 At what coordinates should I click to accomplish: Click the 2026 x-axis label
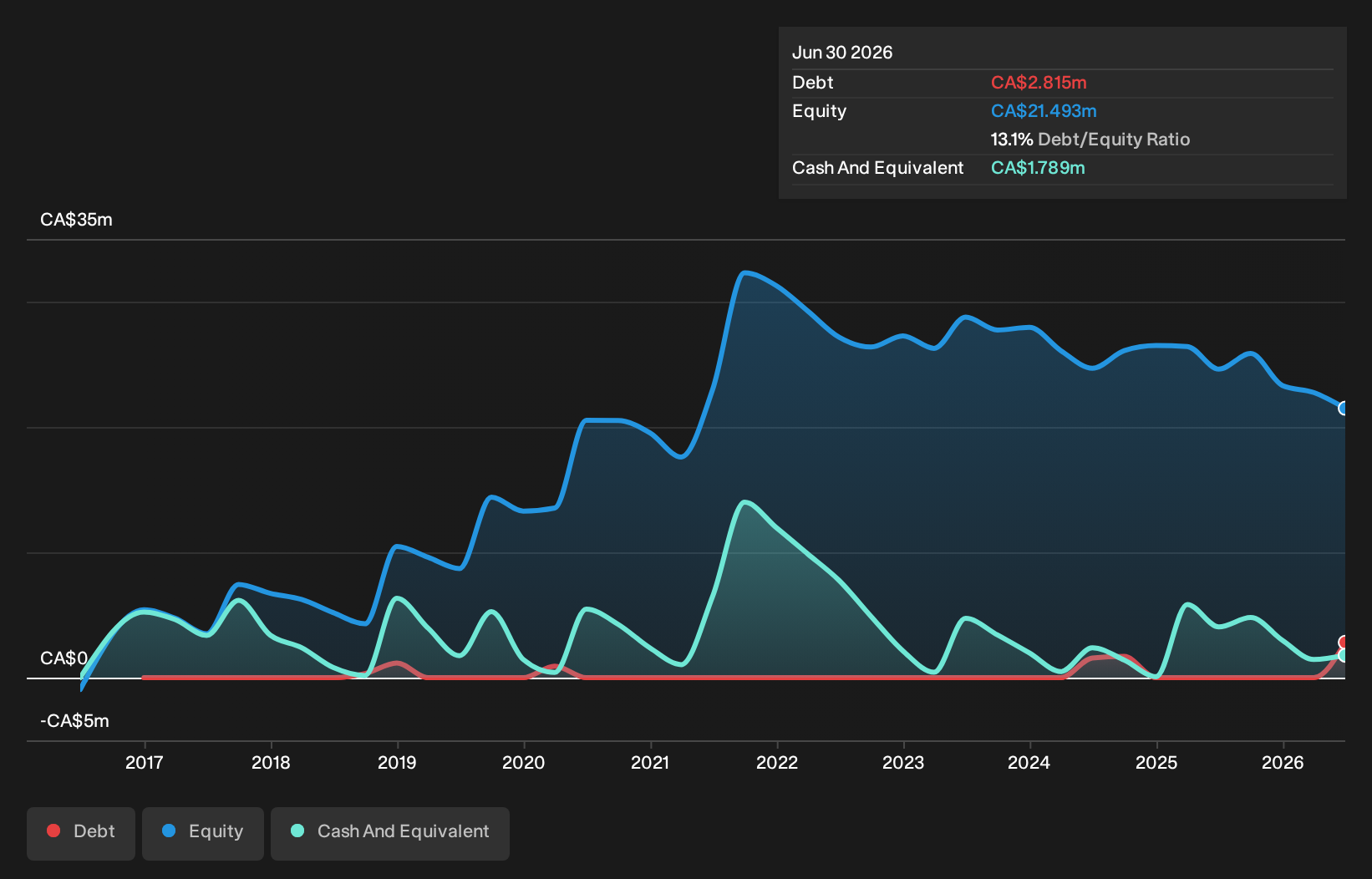pos(1283,763)
